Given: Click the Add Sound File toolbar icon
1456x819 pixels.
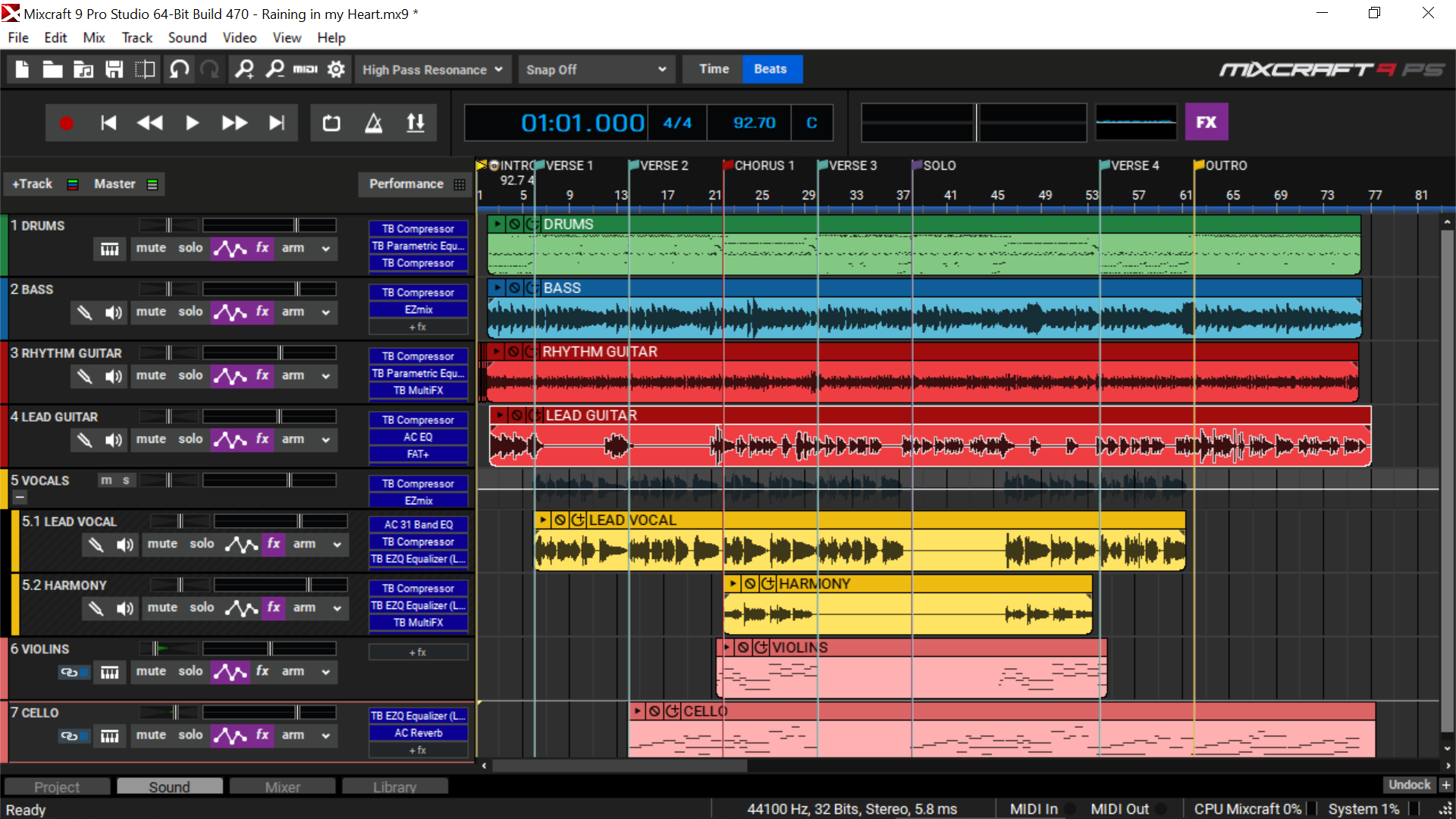Looking at the screenshot, I should pos(83,70).
